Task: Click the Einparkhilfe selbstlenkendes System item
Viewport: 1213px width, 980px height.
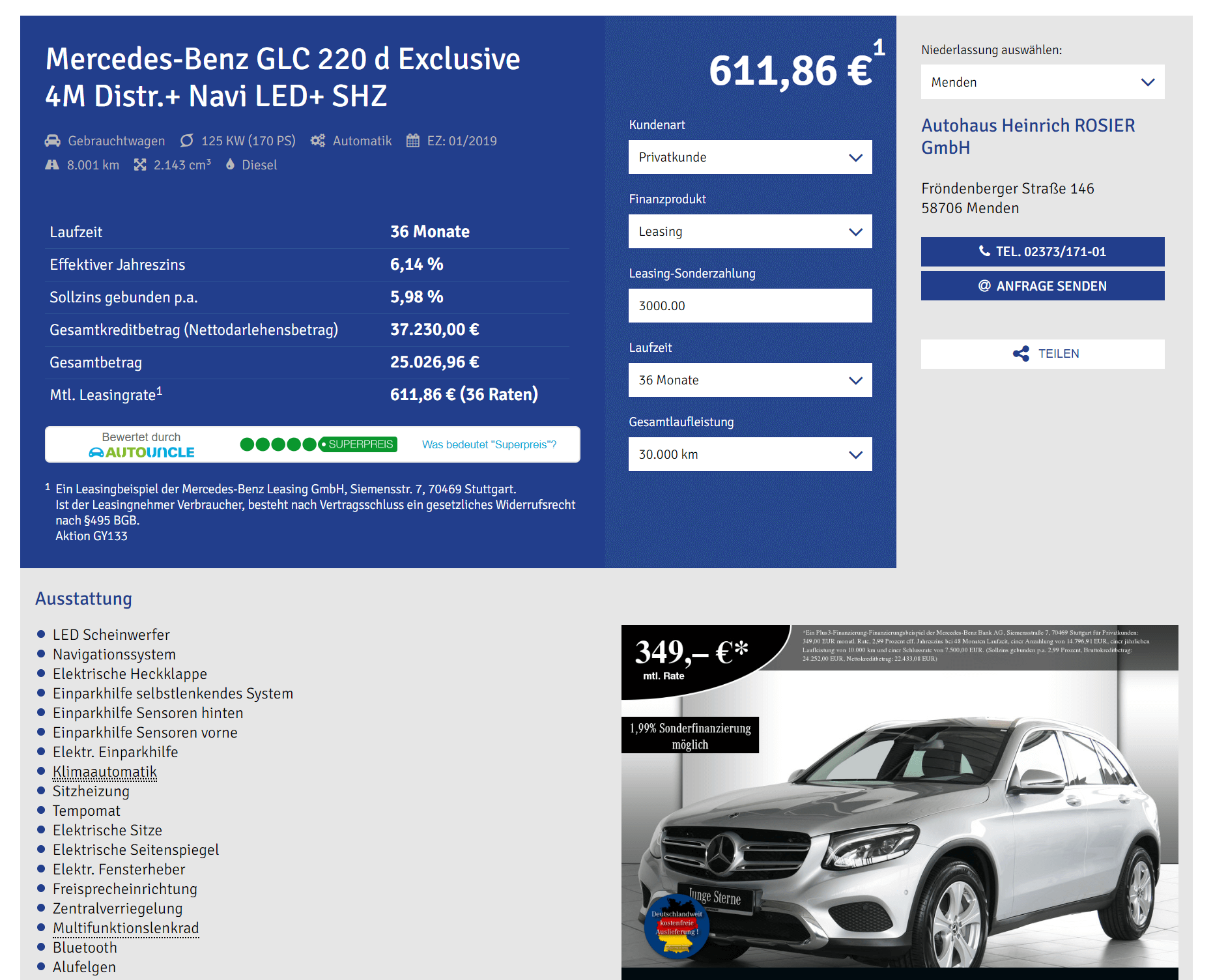Action: pyautogui.click(x=173, y=693)
